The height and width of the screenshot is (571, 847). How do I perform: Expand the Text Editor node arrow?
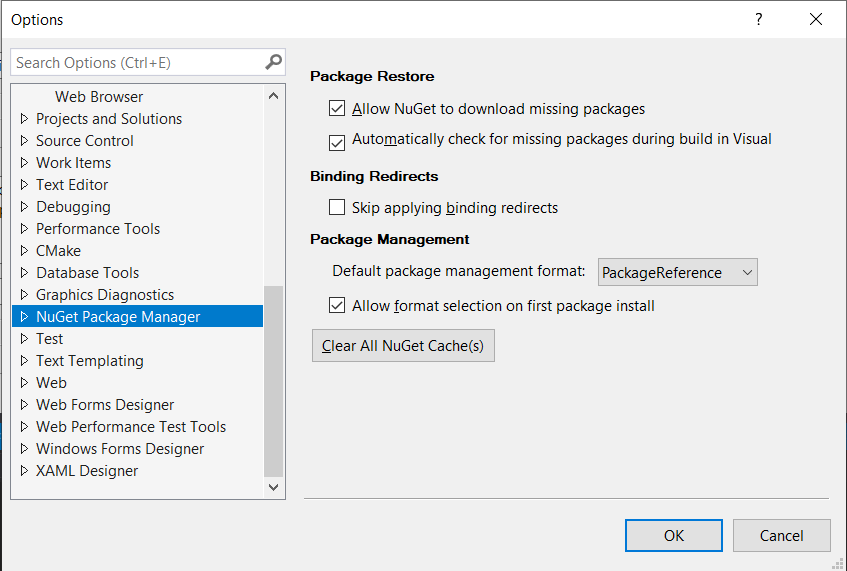click(x=24, y=184)
